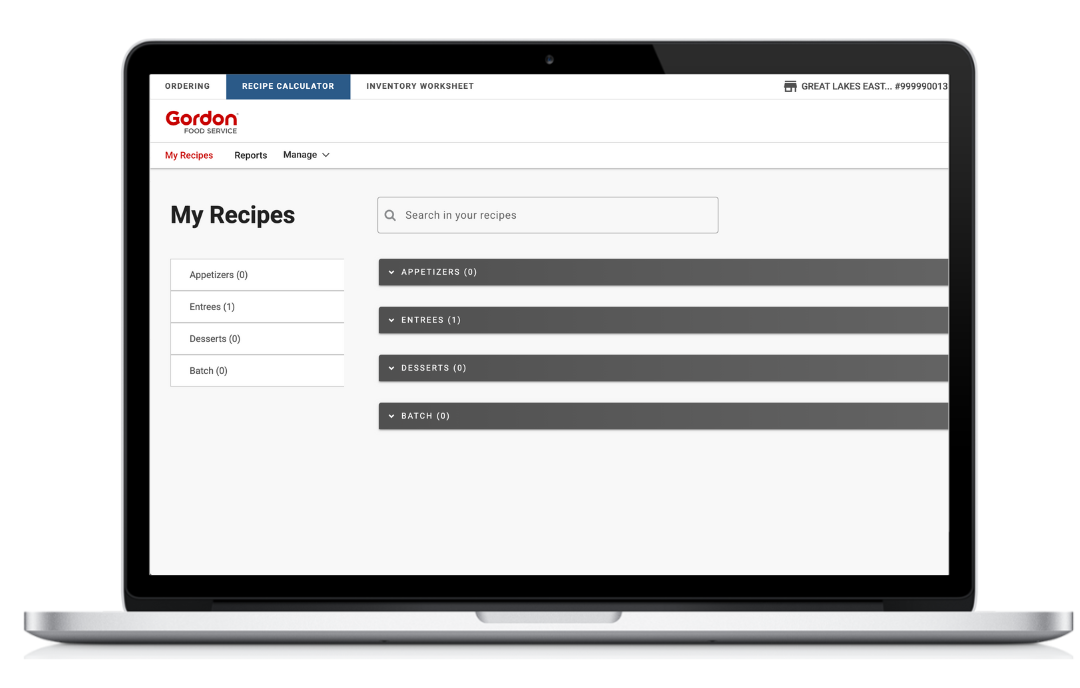Expand the Appetizers section chevron
The image size is (1080, 688).
pos(392,272)
